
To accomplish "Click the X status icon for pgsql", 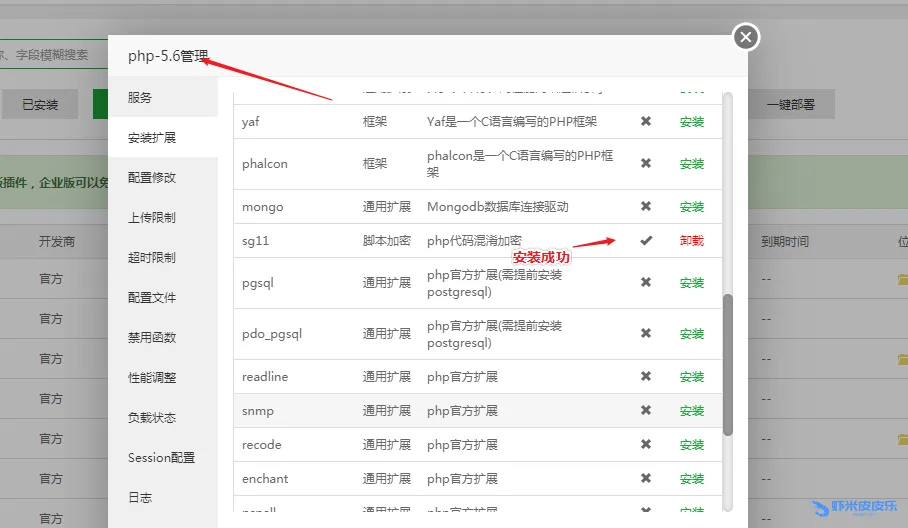I will 646,283.
